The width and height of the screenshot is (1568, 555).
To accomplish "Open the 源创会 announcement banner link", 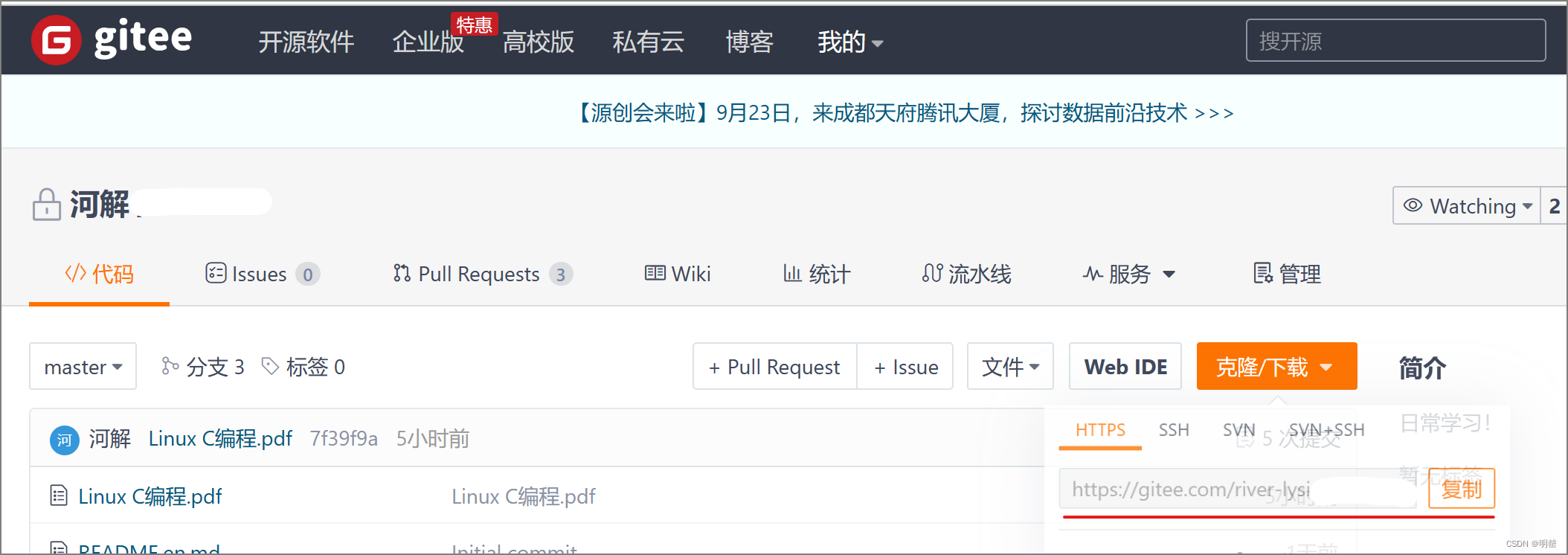I will [x=904, y=113].
